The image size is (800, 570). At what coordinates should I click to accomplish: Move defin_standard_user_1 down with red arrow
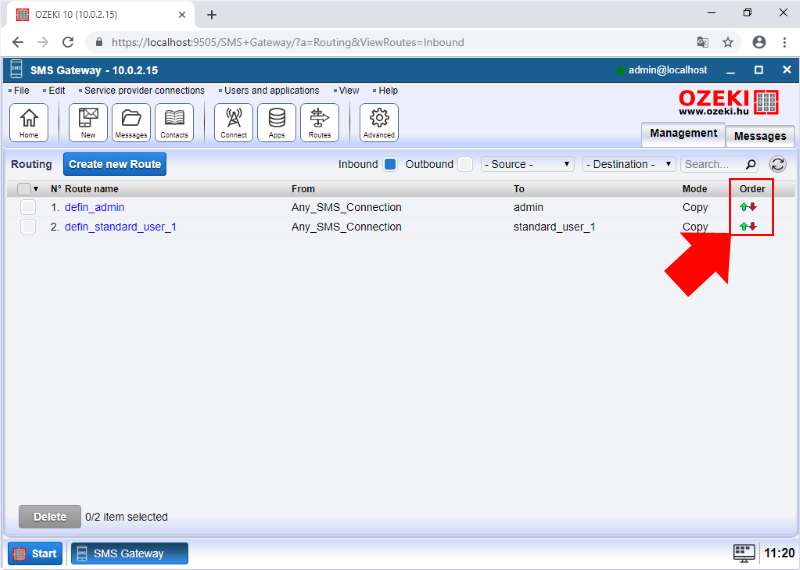753,227
